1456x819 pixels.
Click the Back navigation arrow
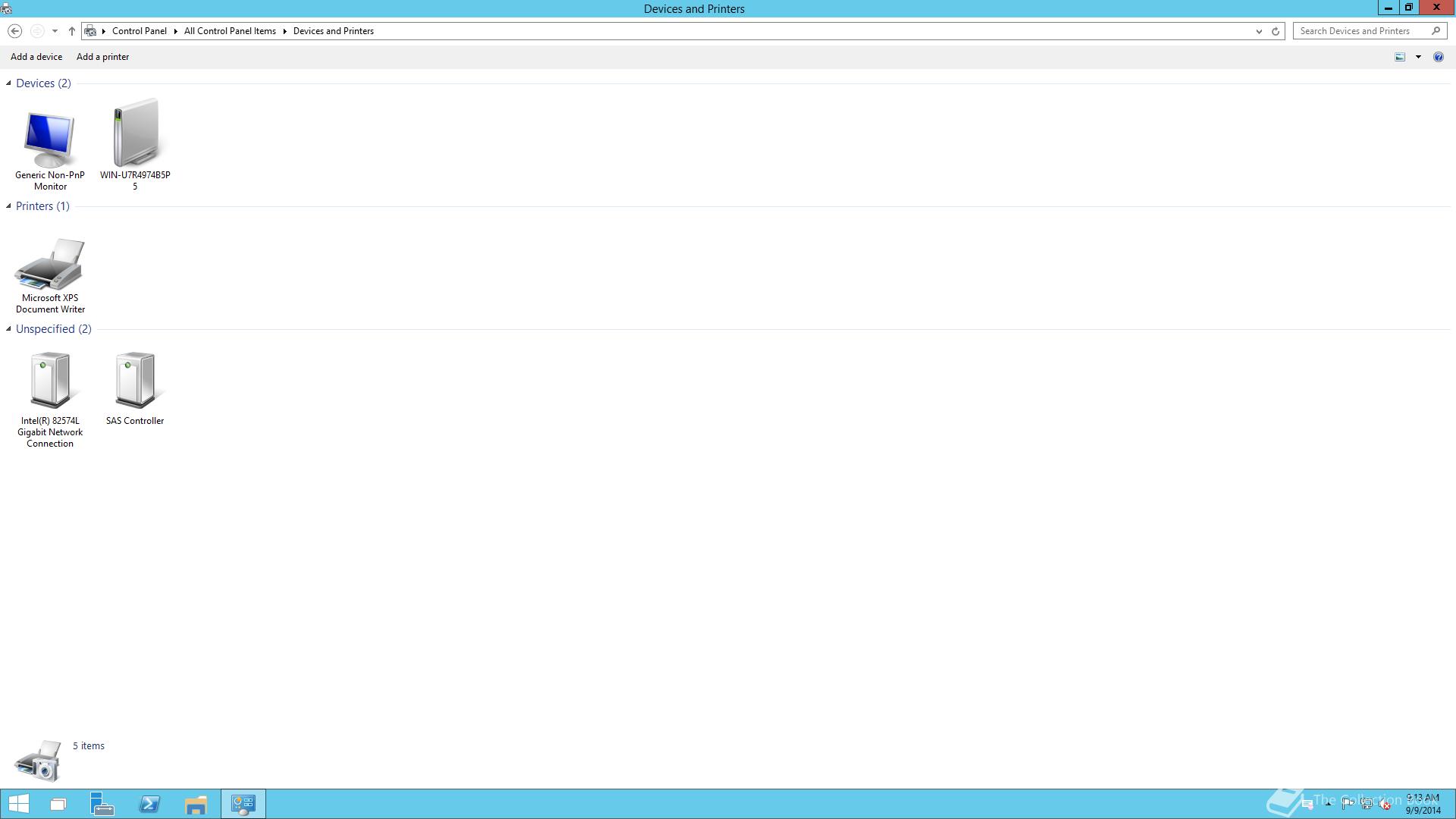click(14, 31)
